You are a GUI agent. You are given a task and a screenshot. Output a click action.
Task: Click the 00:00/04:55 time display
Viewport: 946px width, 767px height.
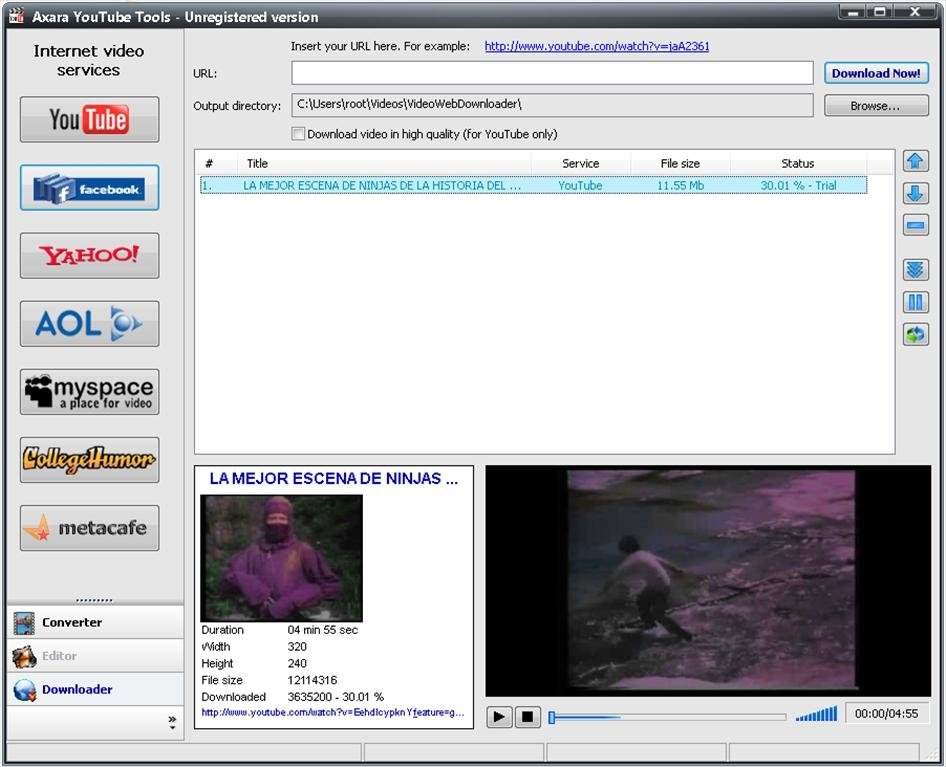[886, 714]
